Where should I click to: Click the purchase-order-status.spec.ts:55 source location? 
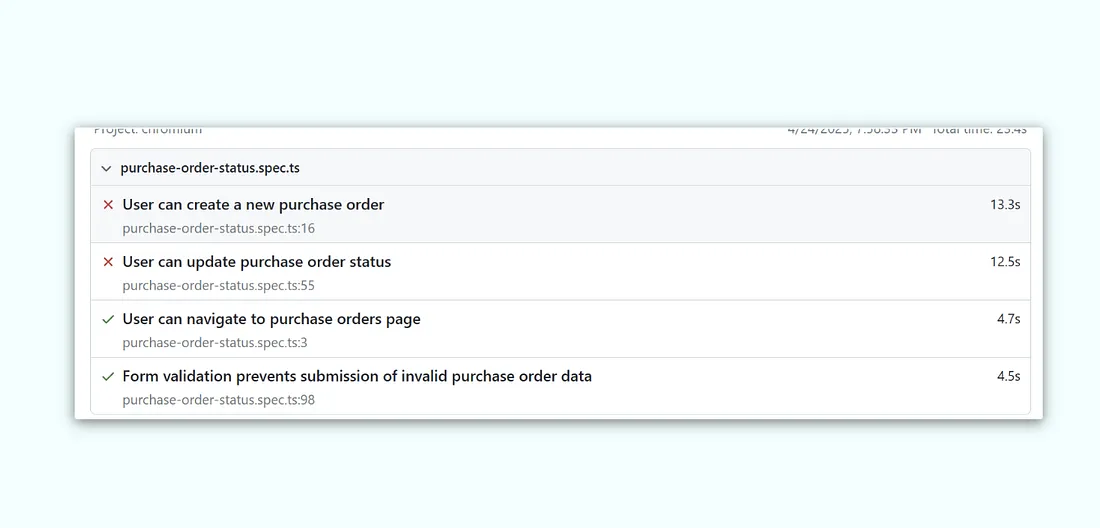click(x=218, y=285)
